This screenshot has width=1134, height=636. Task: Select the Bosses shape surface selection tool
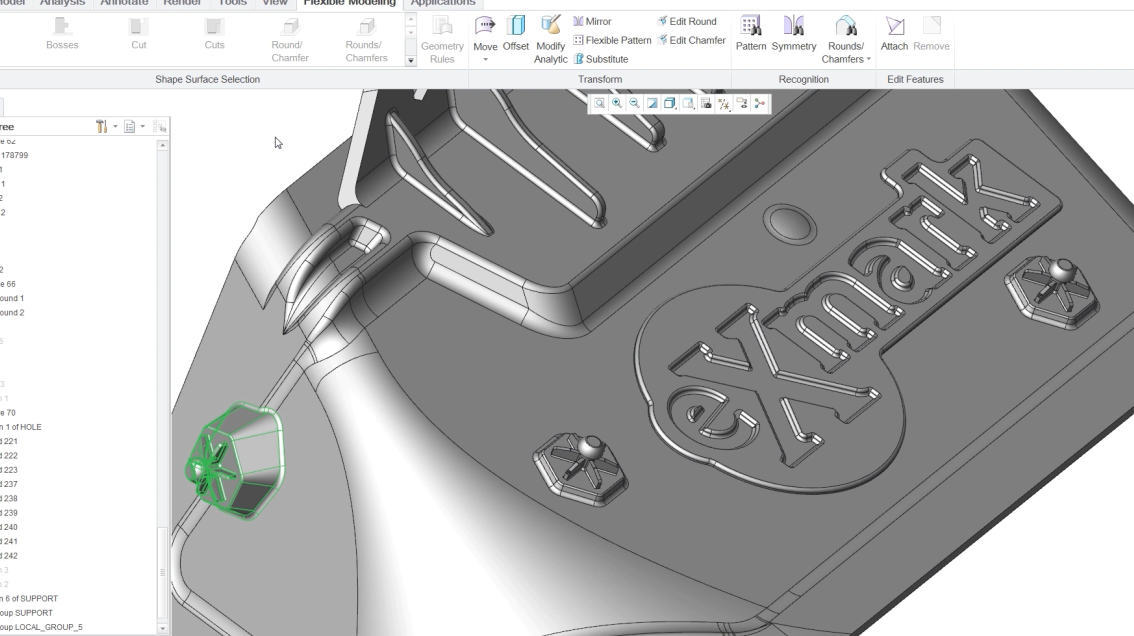62,34
